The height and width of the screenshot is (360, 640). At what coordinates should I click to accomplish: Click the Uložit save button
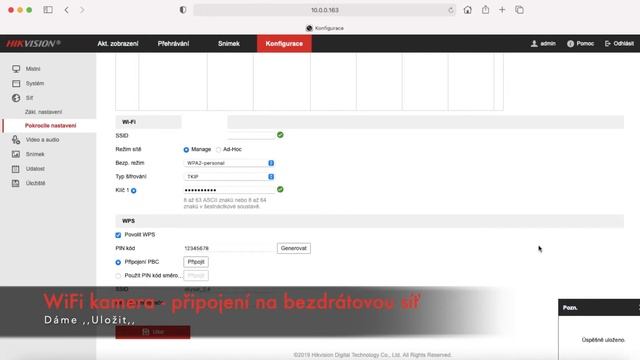pyautogui.click(x=153, y=332)
